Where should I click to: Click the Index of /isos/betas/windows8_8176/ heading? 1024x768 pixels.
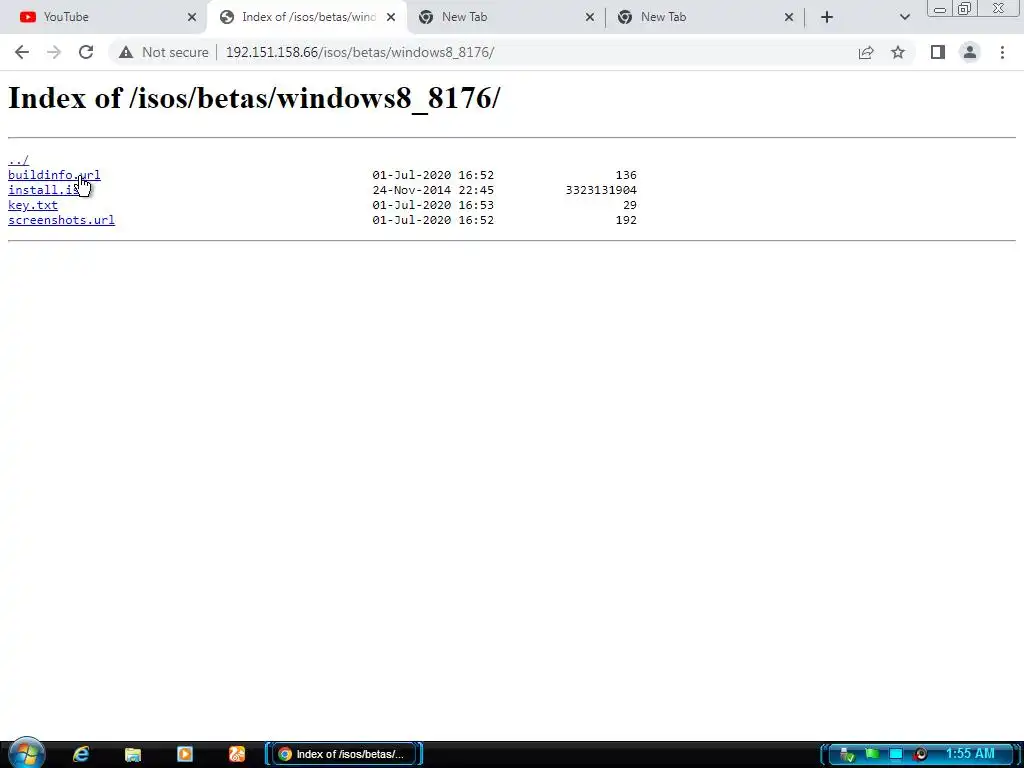pos(254,99)
